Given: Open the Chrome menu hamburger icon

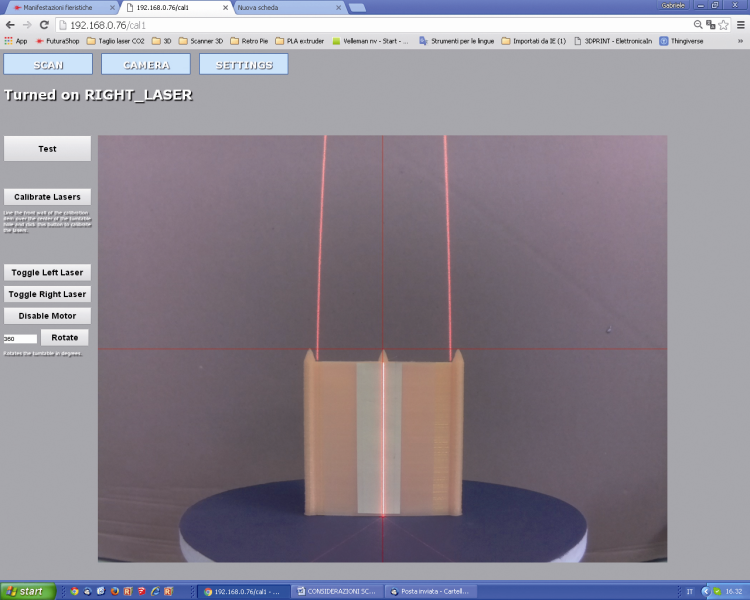Looking at the screenshot, I should pyautogui.click(x=740, y=25).
